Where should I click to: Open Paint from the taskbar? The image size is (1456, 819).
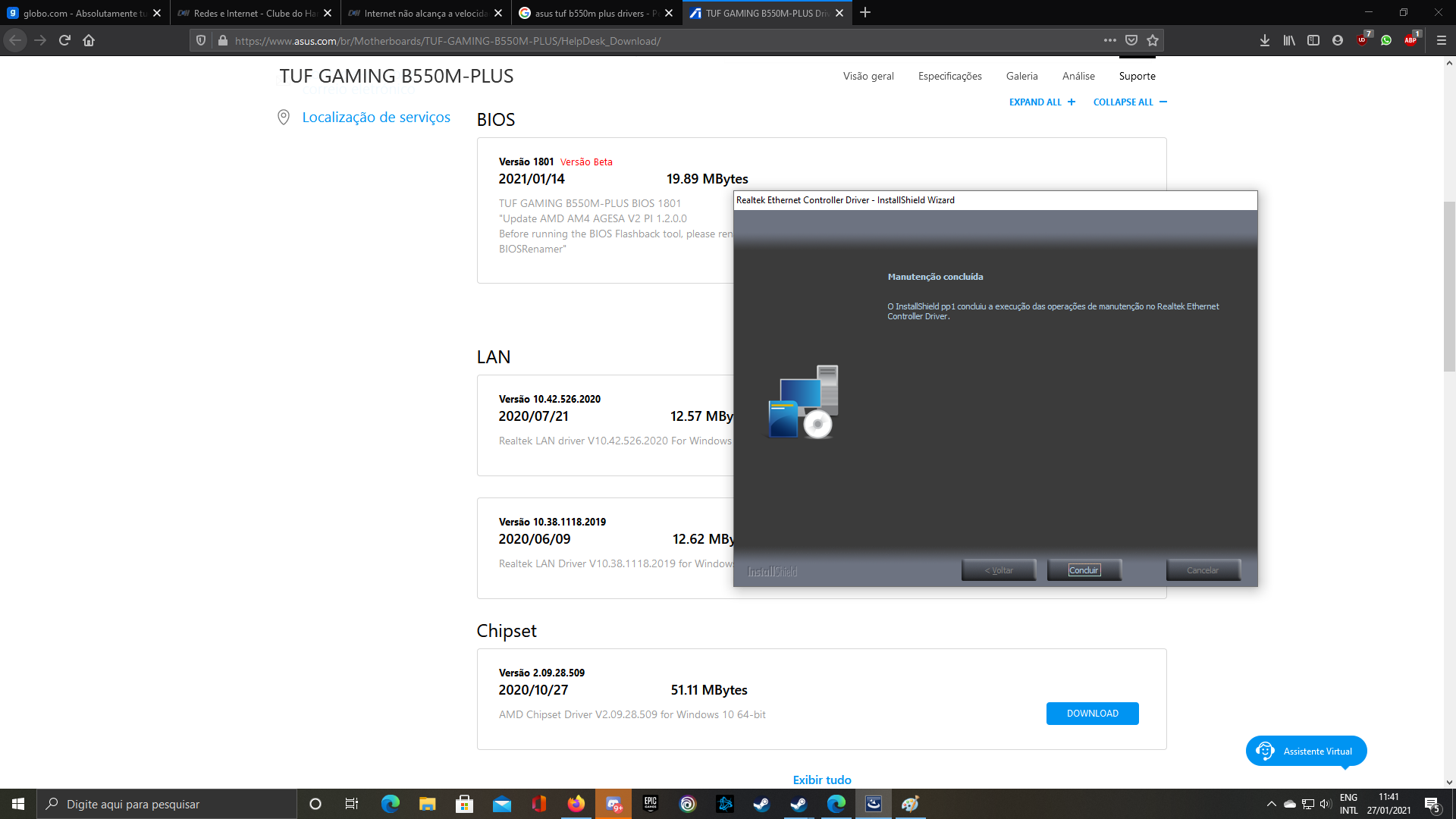[x=910, y=804]
